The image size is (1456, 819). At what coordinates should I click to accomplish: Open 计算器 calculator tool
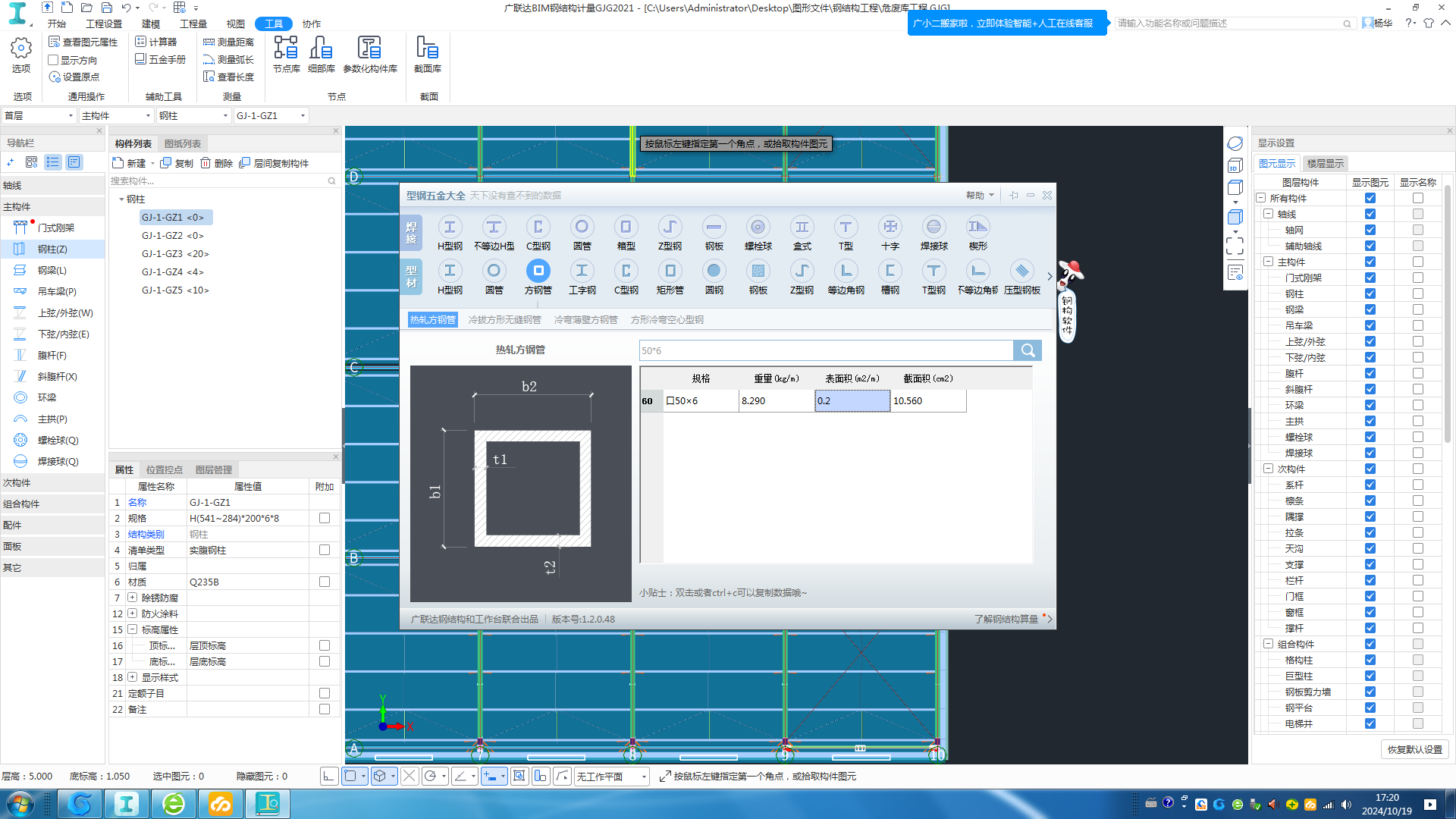coord(156,42)
